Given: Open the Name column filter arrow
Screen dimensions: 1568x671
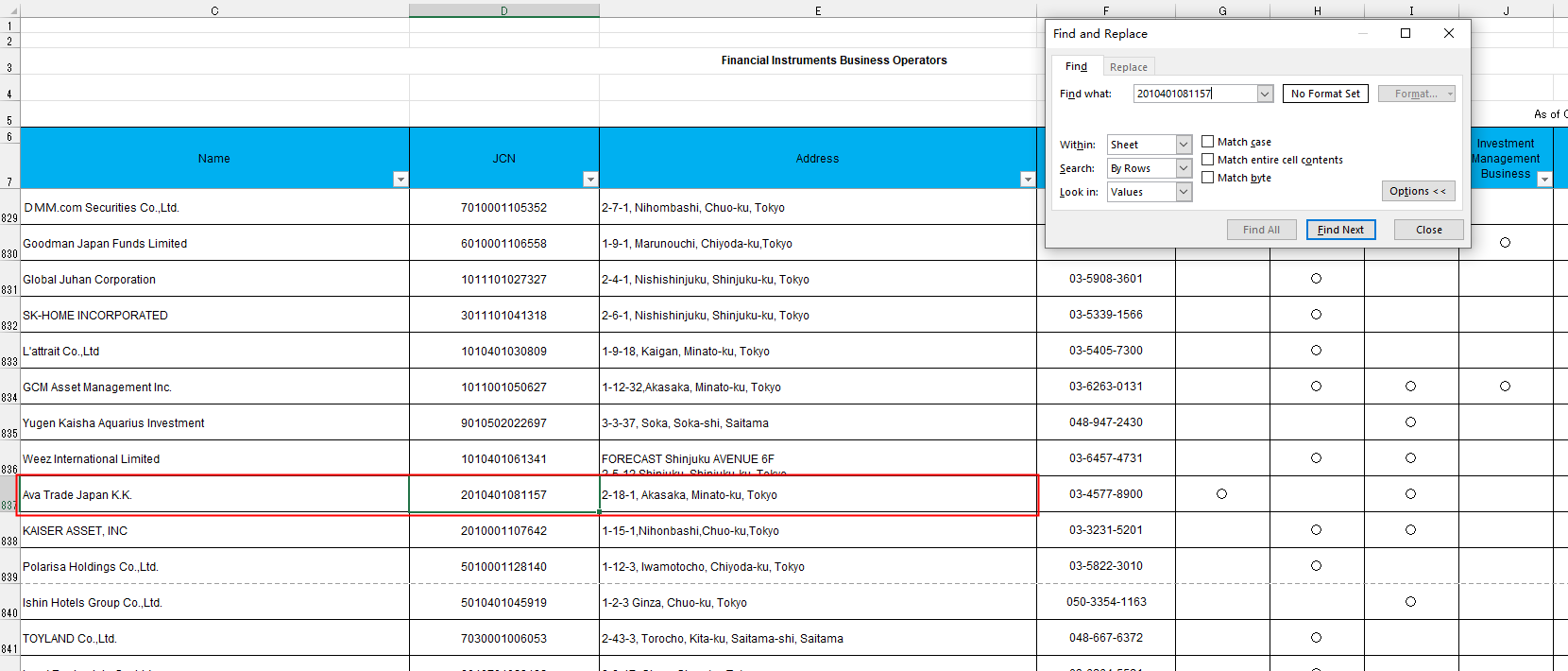Looking at the screenshot, I should point(401,180).
